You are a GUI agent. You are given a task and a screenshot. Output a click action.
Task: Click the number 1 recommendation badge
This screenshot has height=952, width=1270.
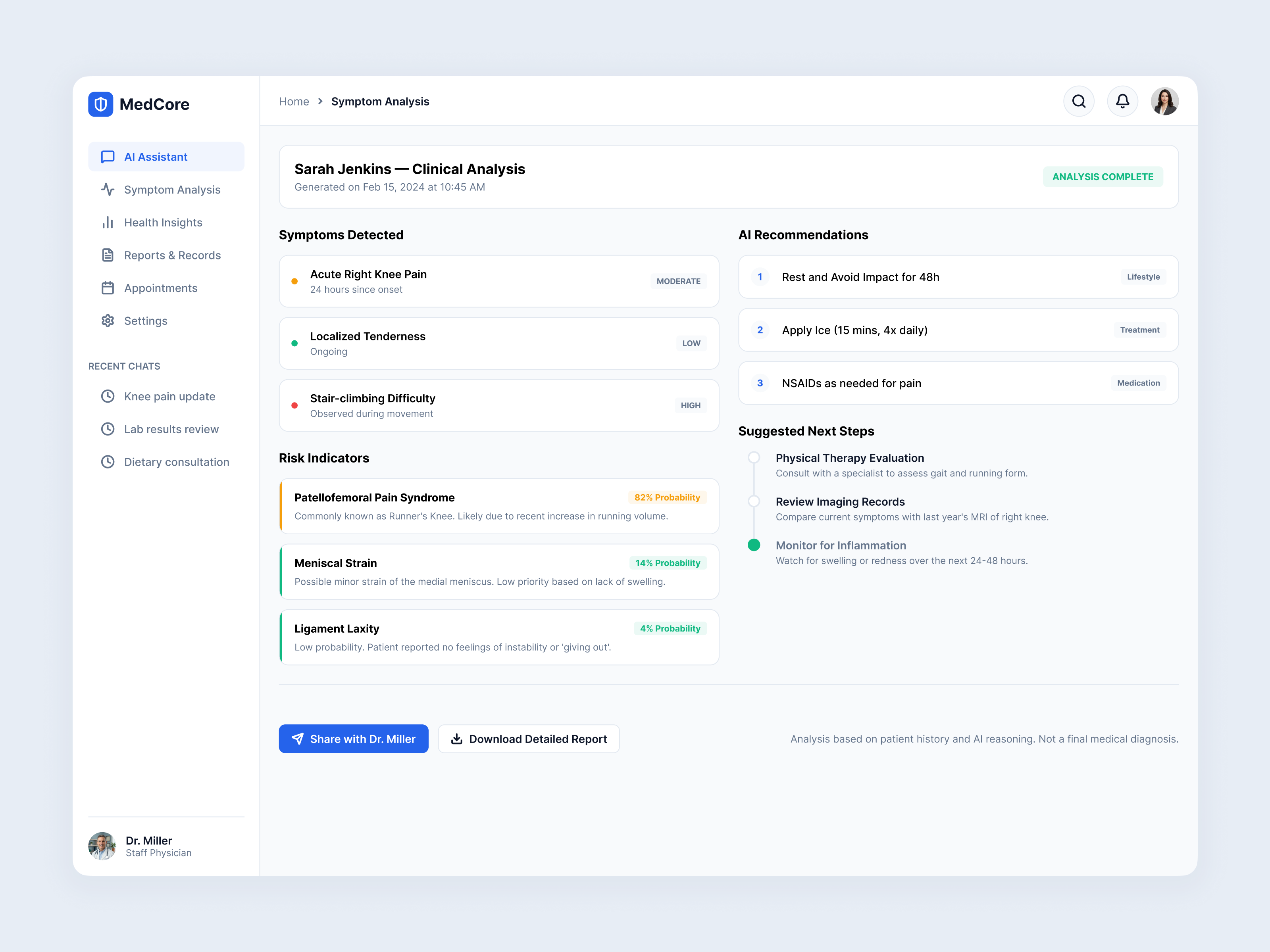760,276
